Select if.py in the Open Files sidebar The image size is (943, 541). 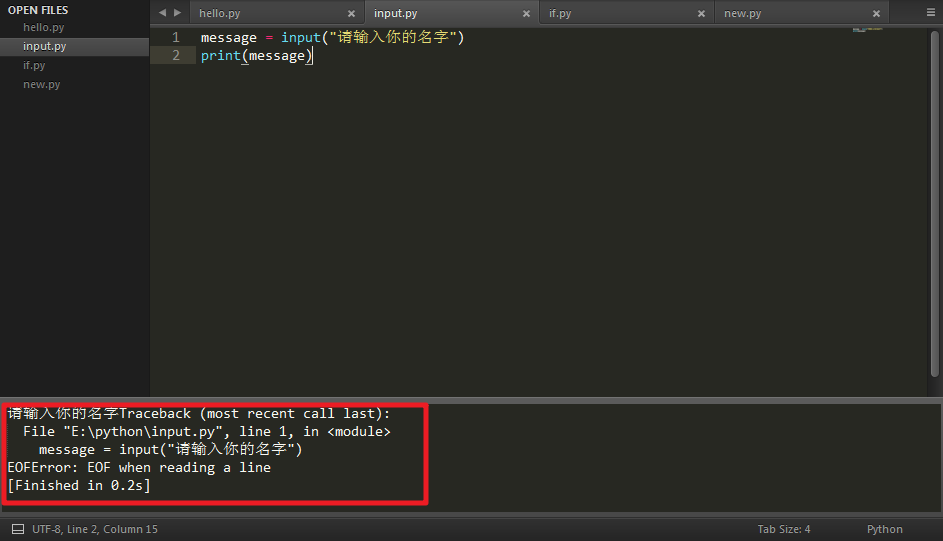(34, 65)
